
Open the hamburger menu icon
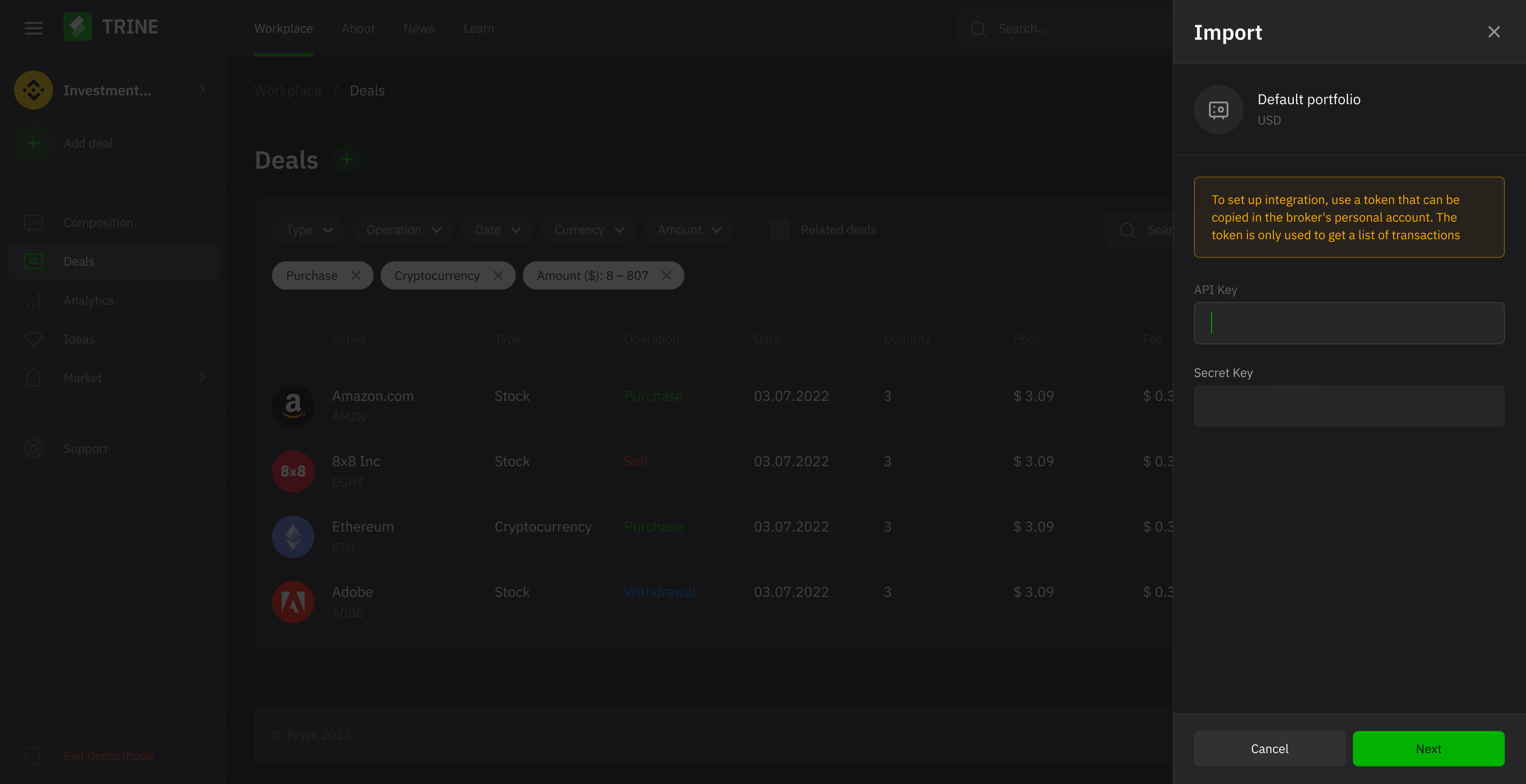(x=33, y=28)
